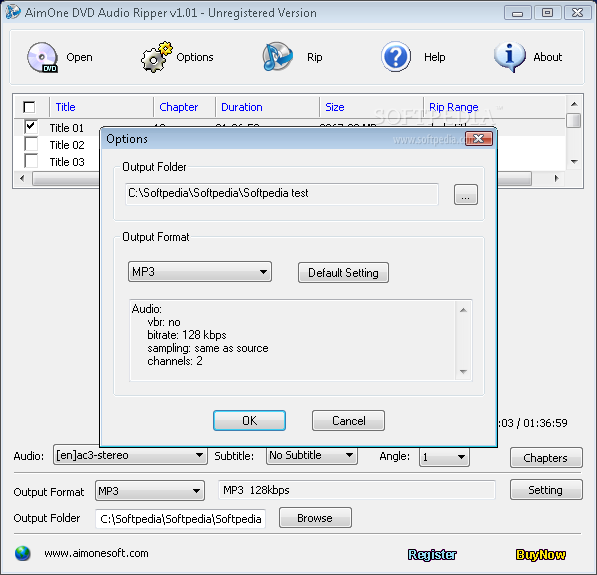Click the app icon in the title bar

(x=13, y=12)
